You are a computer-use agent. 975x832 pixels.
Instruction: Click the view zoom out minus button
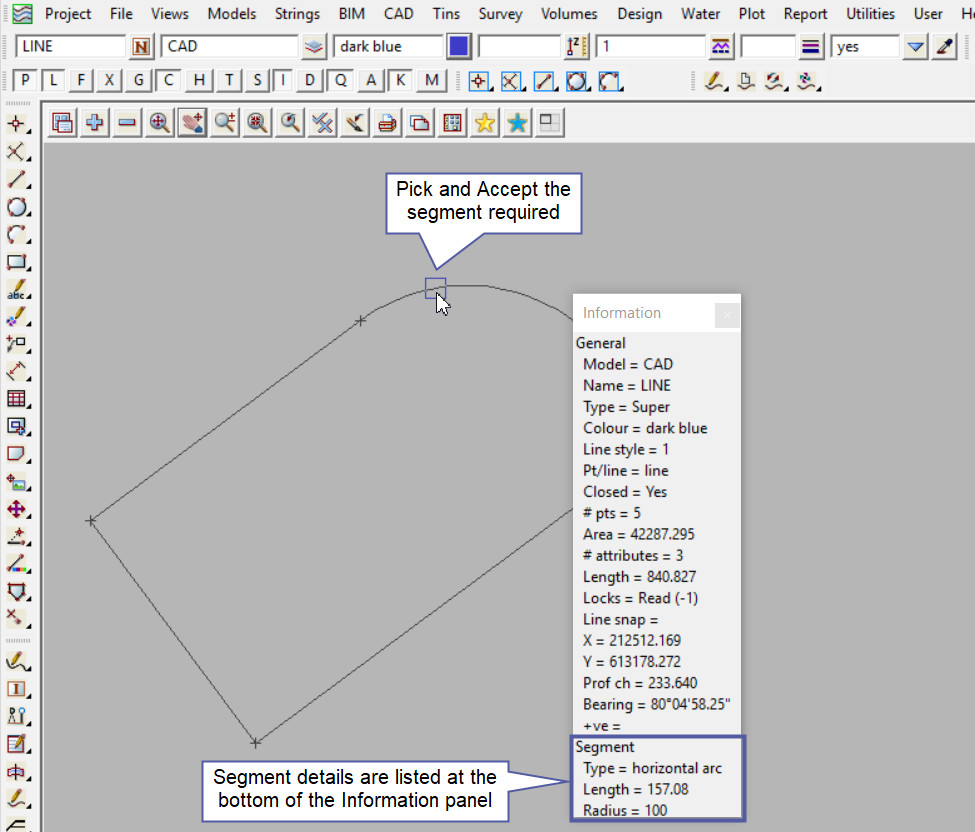pos(127,123)
